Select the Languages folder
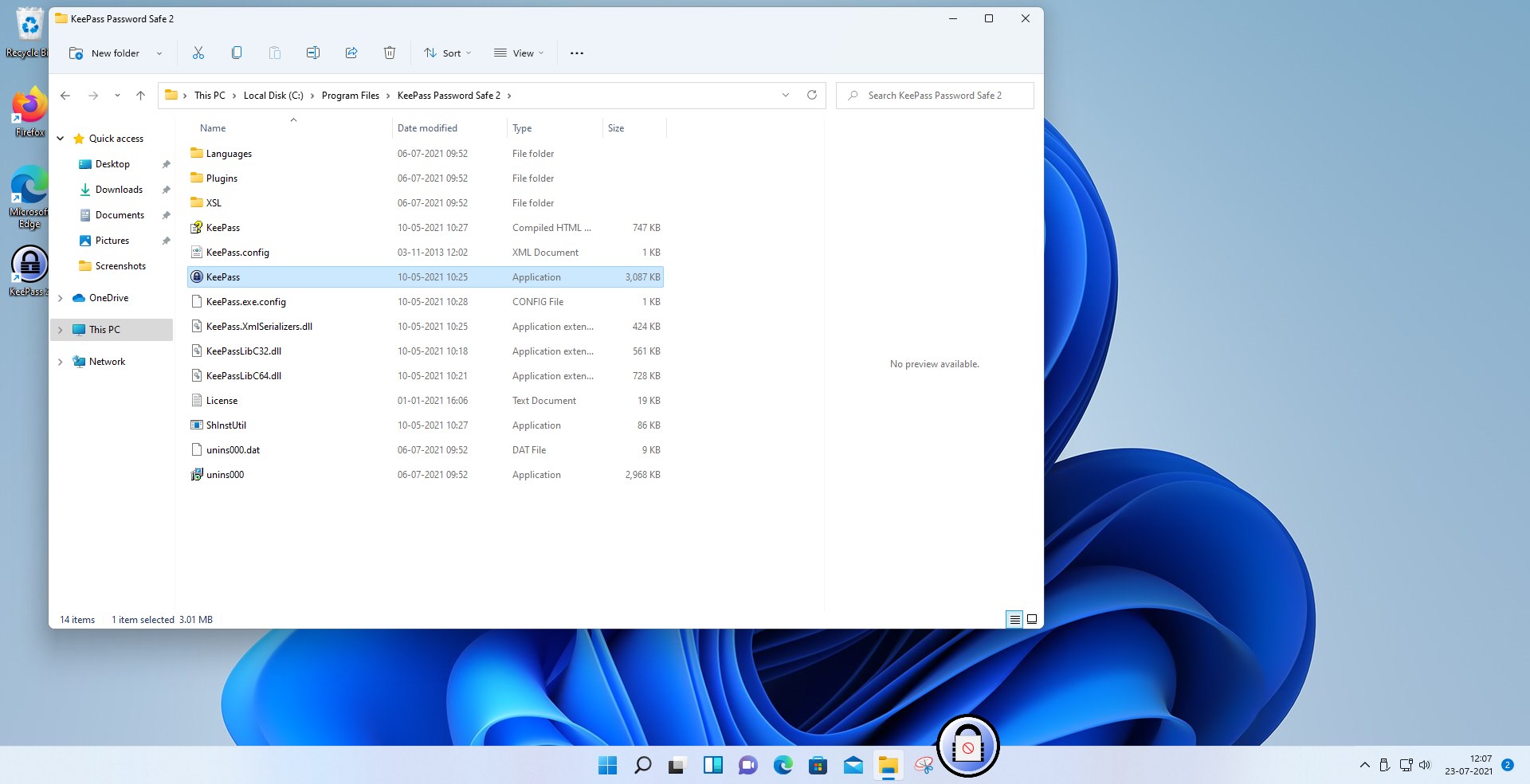The width and height of the screenshot is (1530, 784). 426,154
